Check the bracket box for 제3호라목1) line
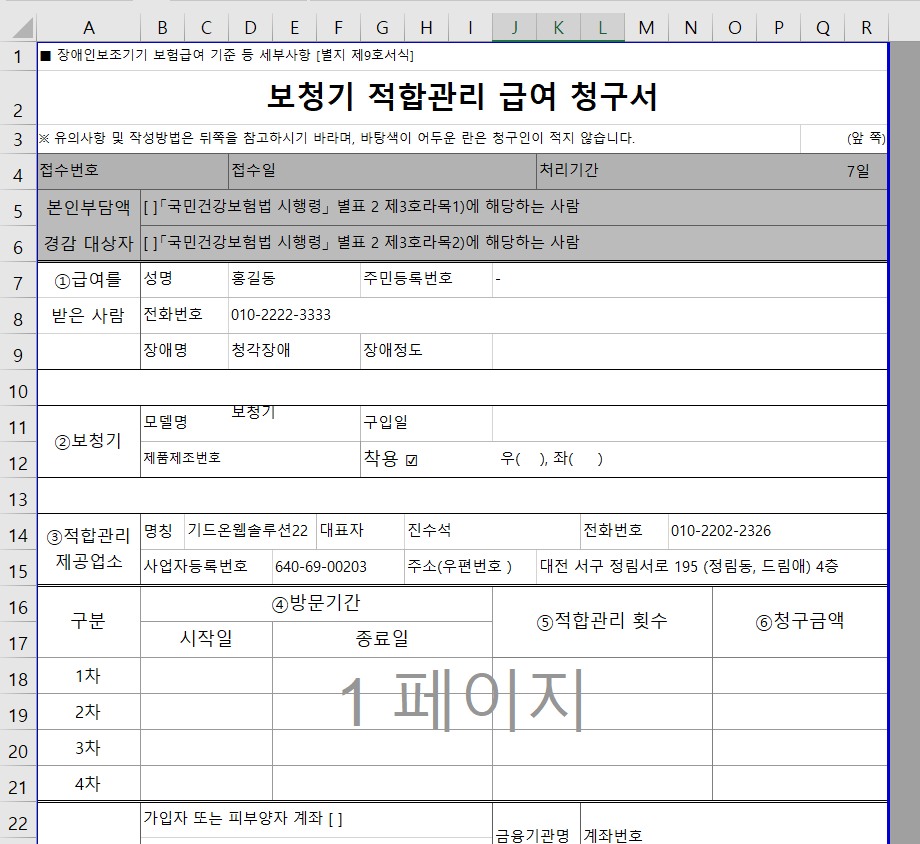Image resolution: width=920 pixels, height=844 pixels. (151, 207)
